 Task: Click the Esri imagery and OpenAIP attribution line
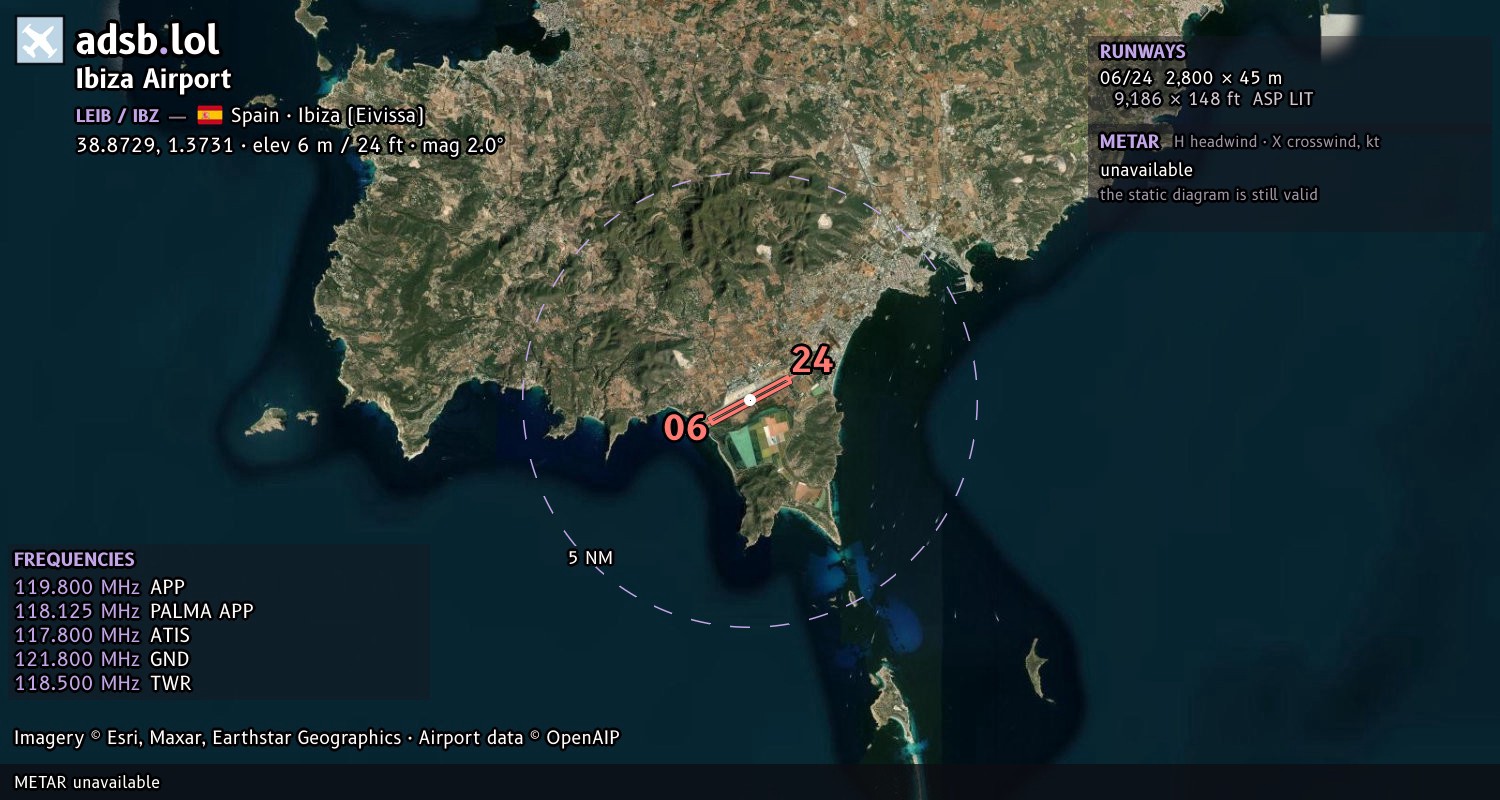317,738
